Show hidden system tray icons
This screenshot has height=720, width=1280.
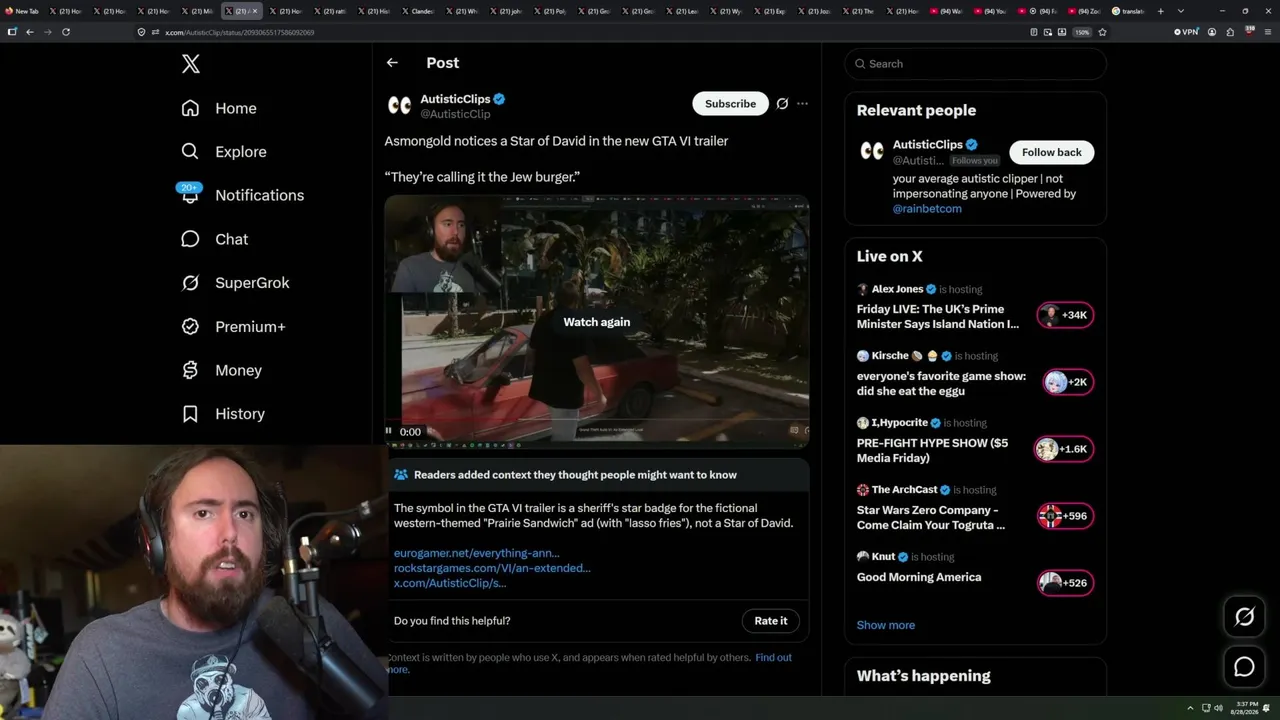click(x=1190, y=708)
